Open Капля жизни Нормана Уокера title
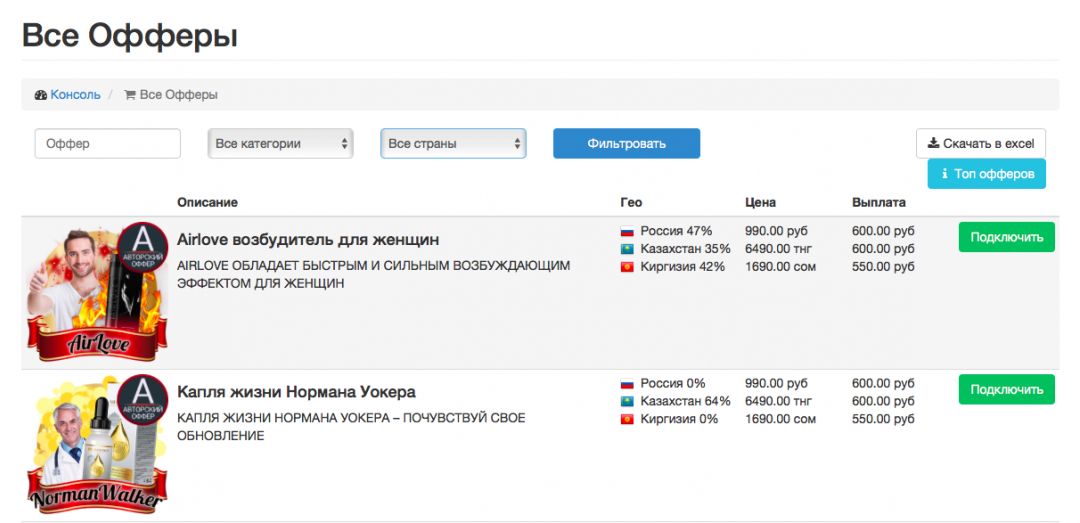This screenshot has width=1080, height=523. 296,393
